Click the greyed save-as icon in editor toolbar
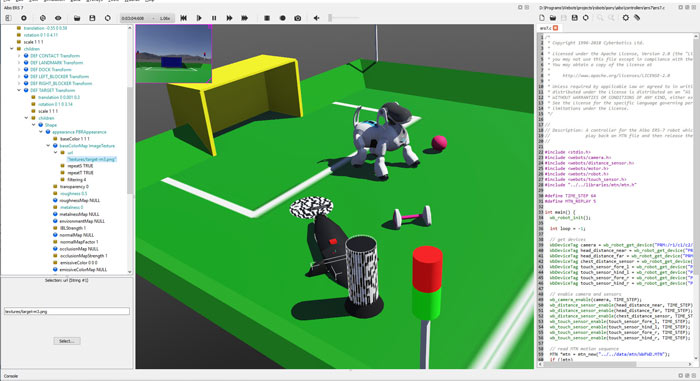Image resolution: width=700 pixels, height=381 pixels. 564,18
